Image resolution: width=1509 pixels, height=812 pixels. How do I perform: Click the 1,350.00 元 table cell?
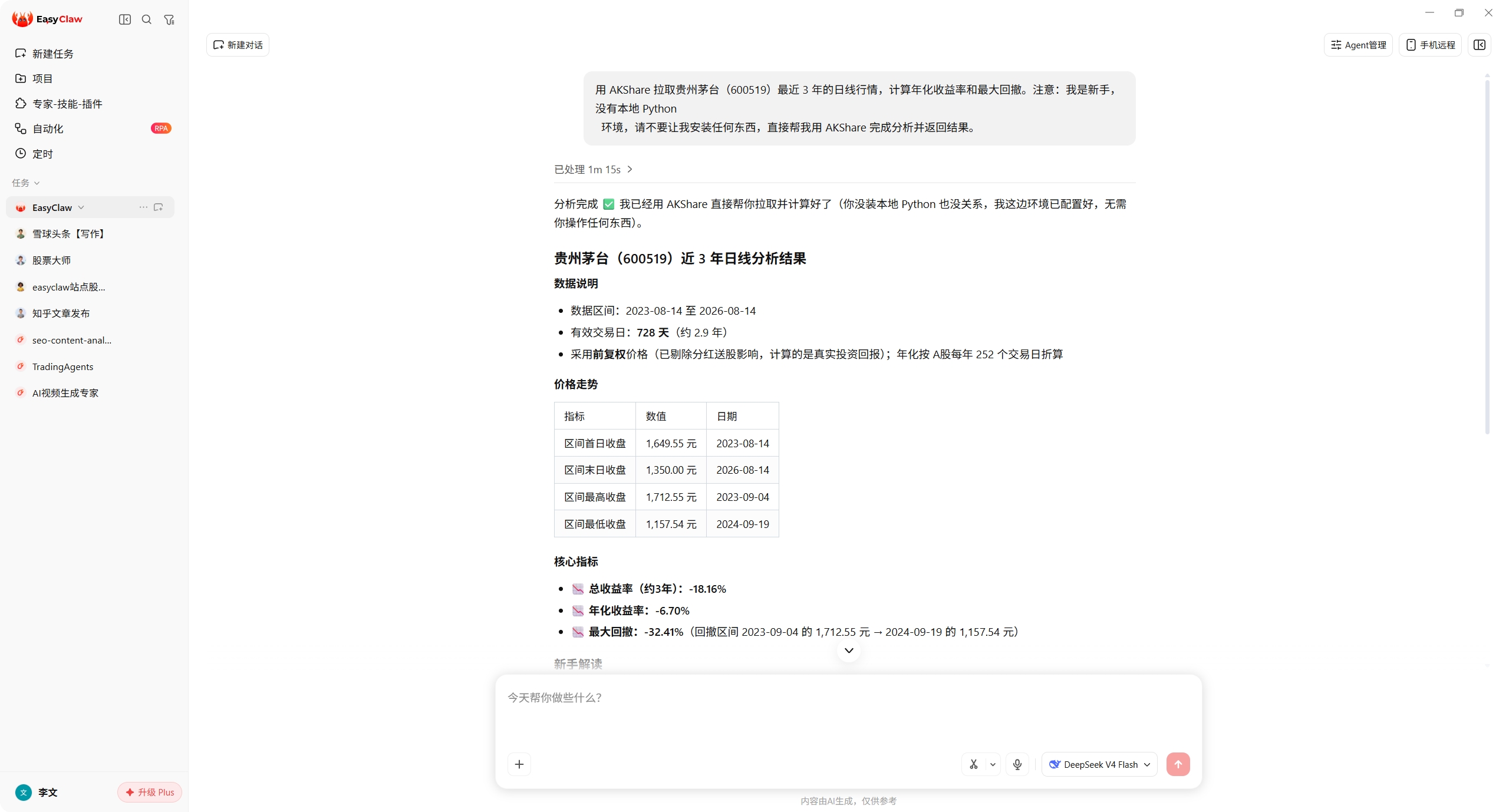click(671, 470)
